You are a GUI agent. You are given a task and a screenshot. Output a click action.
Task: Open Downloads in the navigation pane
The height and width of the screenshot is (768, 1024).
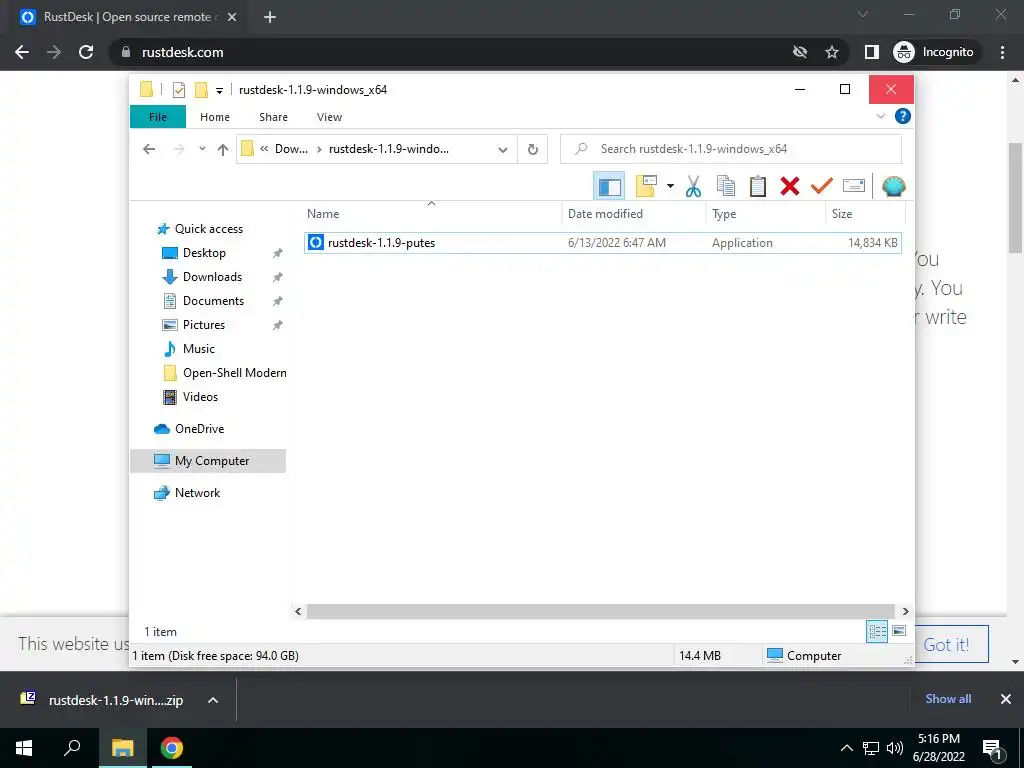212,277
